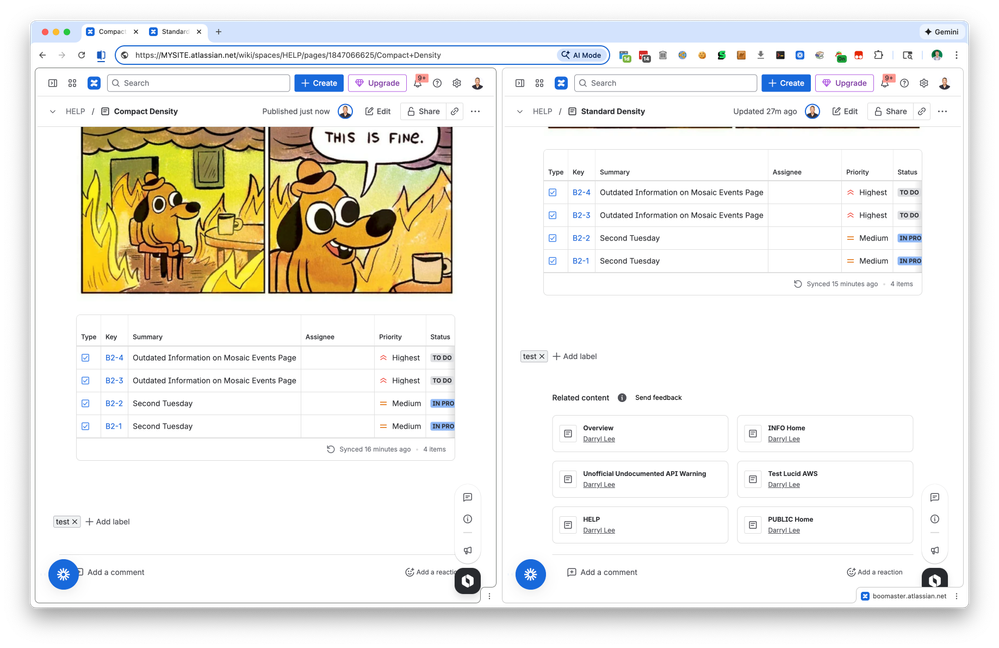Viewport: 999px width, 648px height.
Task: Copy link icon on Standard Density page
Action: point(922,111)
